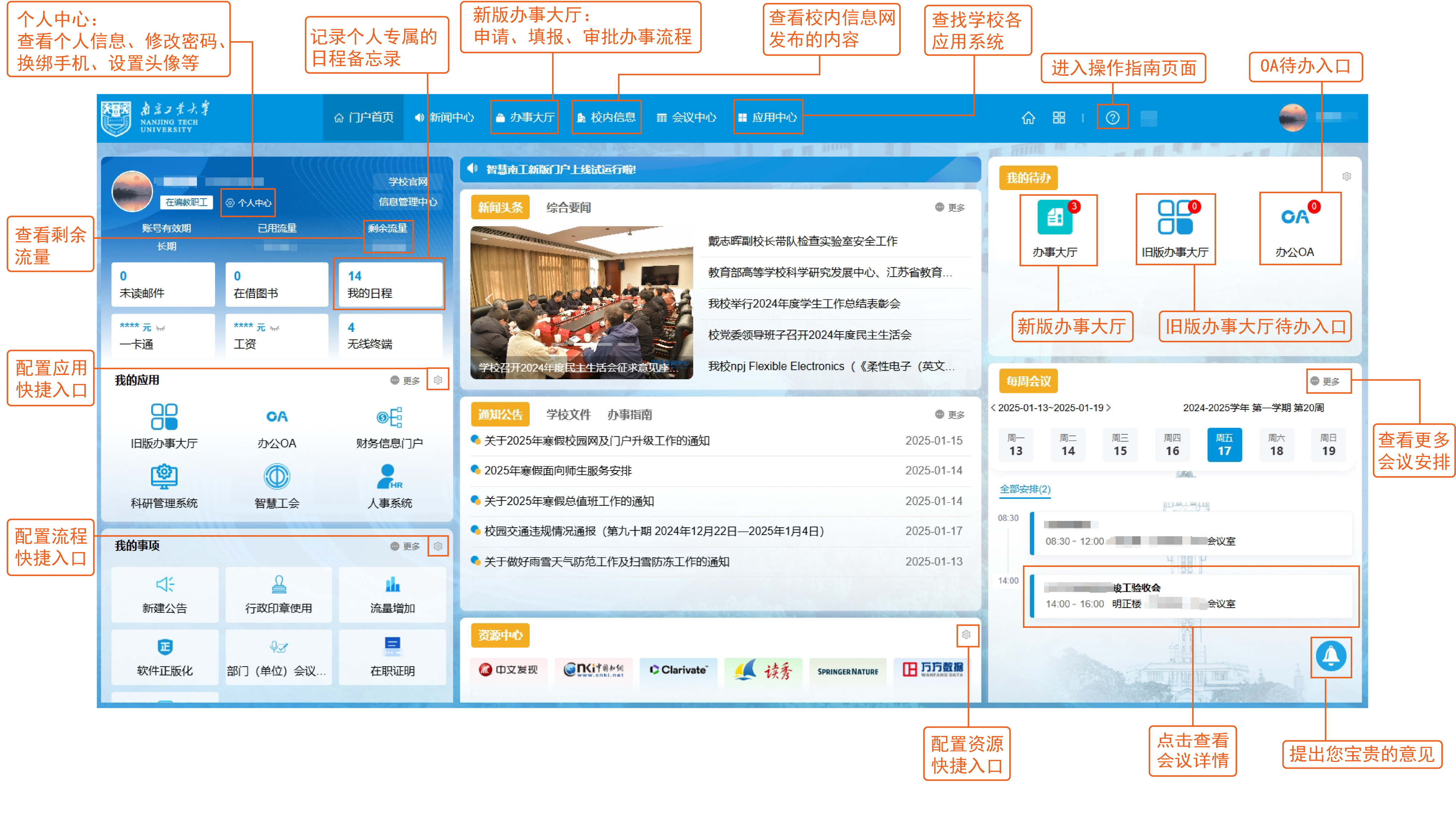Switch to 学校文件 tab

[x=569, y=415]
